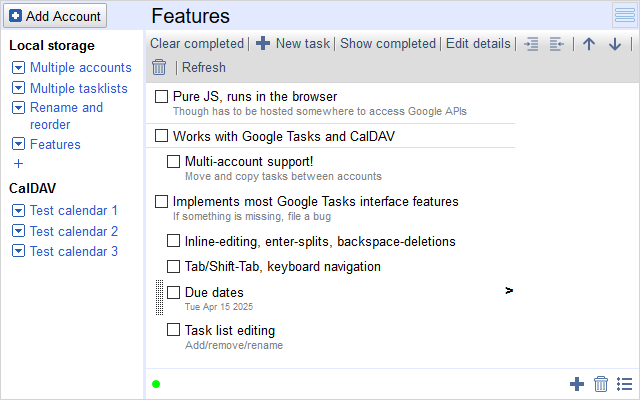Screen dimensions: 640x400
Task: Click the indent task icon in toolbar
Action: pos(531,44)
